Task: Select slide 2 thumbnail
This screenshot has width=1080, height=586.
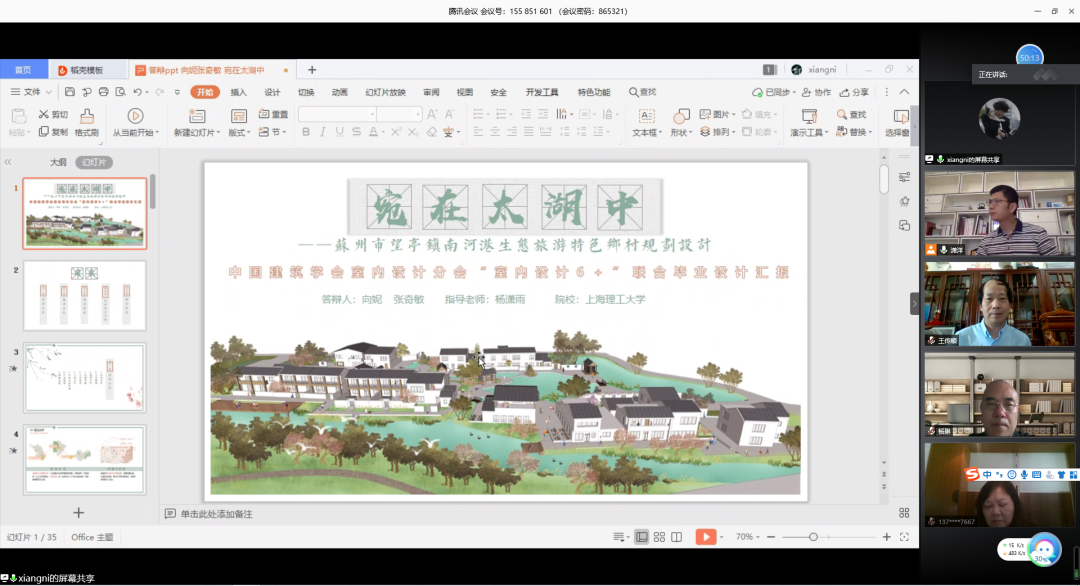Action: point(85,295)
